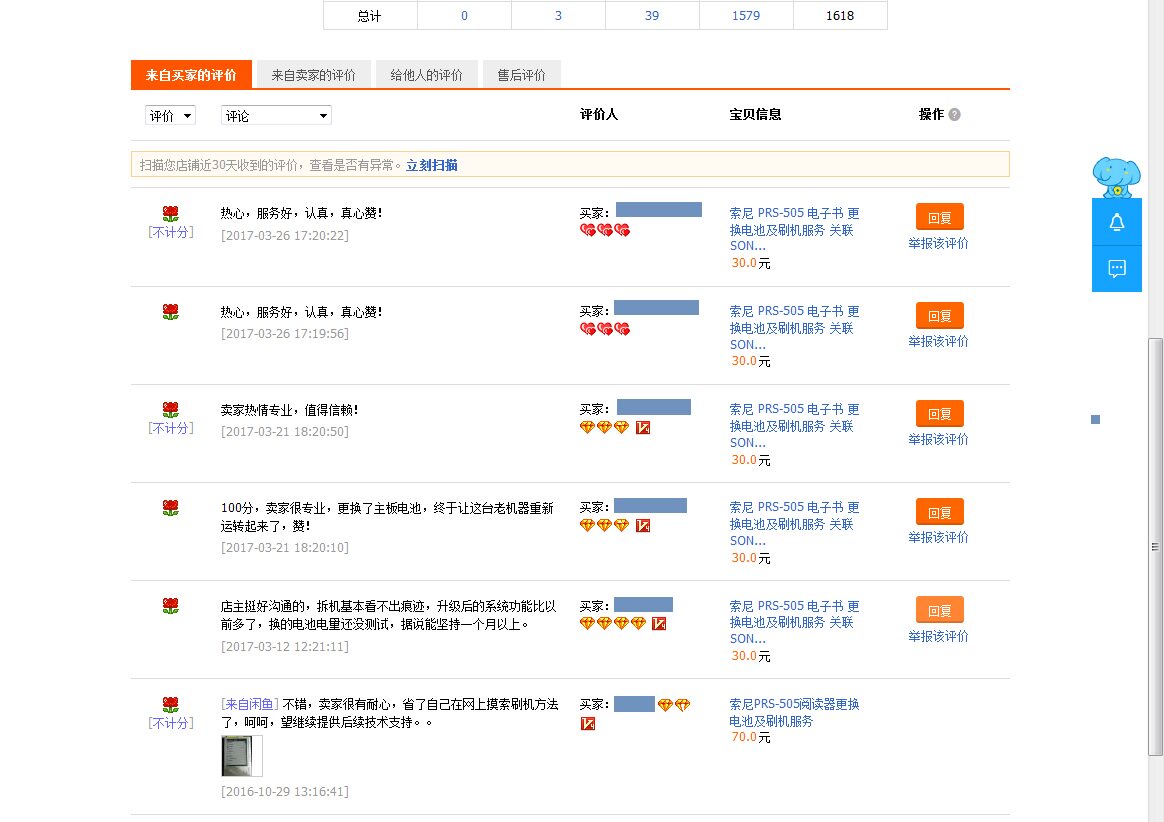Expand the 评价 filter dropdown
This screenshot has height=822, width=1164.
[x=170, y=116]
